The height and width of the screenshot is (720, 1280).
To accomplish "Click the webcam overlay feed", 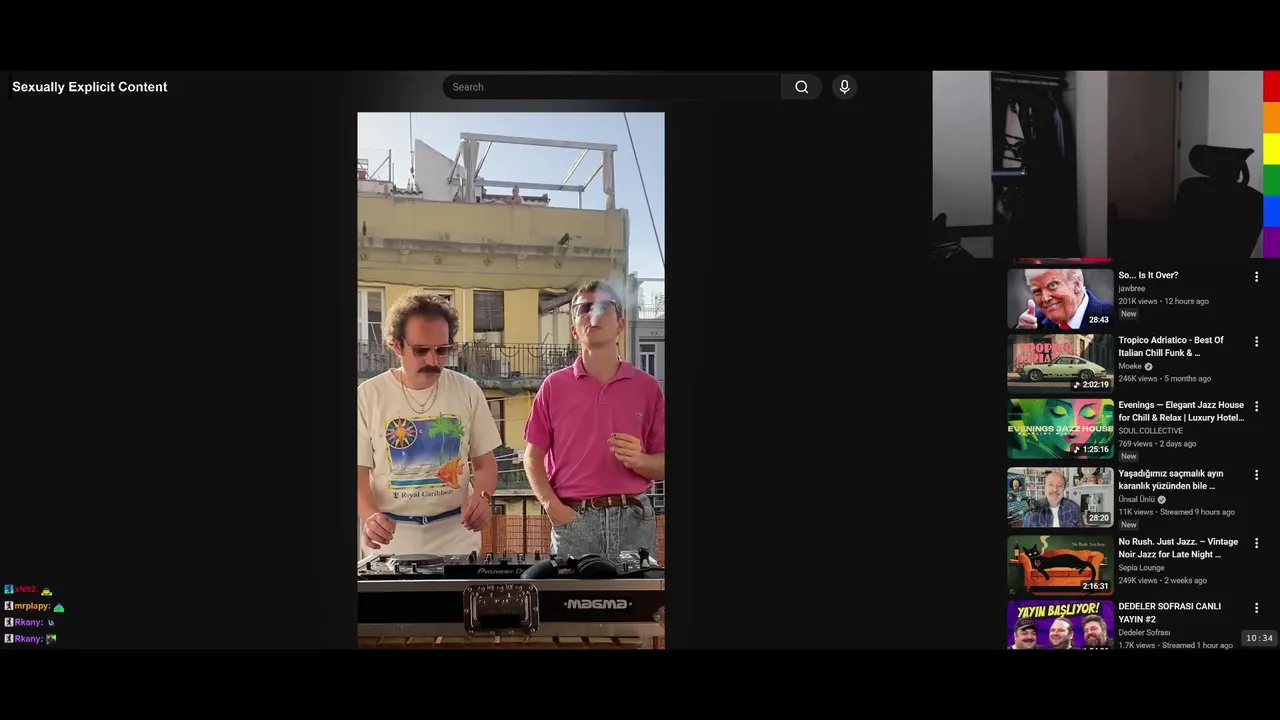I will click(1097, 165).
